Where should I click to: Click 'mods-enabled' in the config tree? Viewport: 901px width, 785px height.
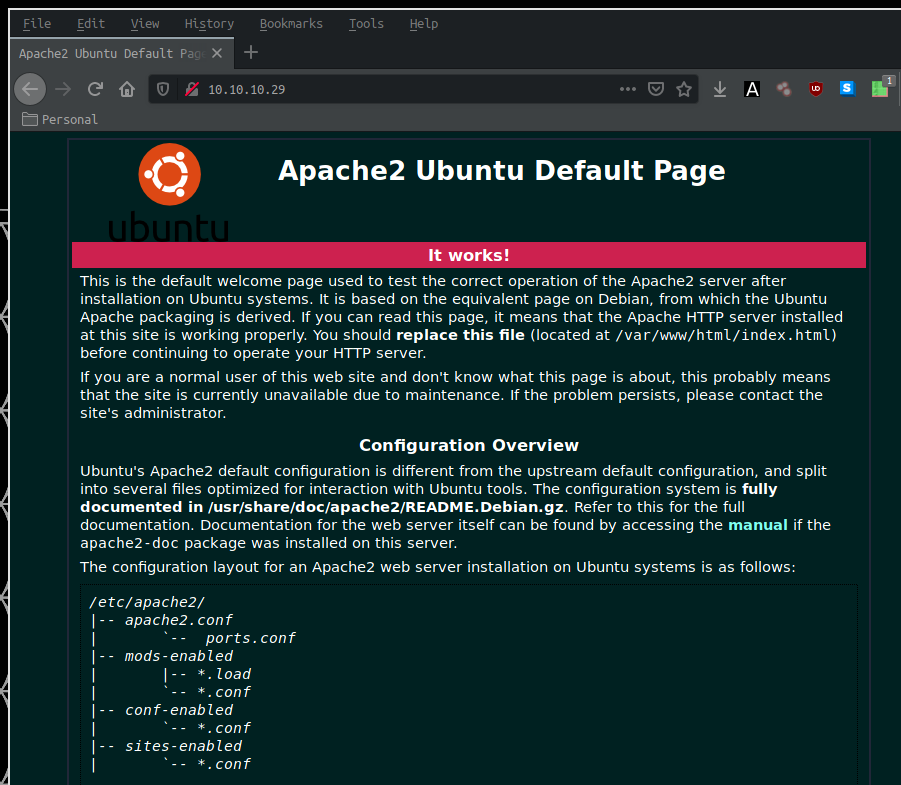179,656
